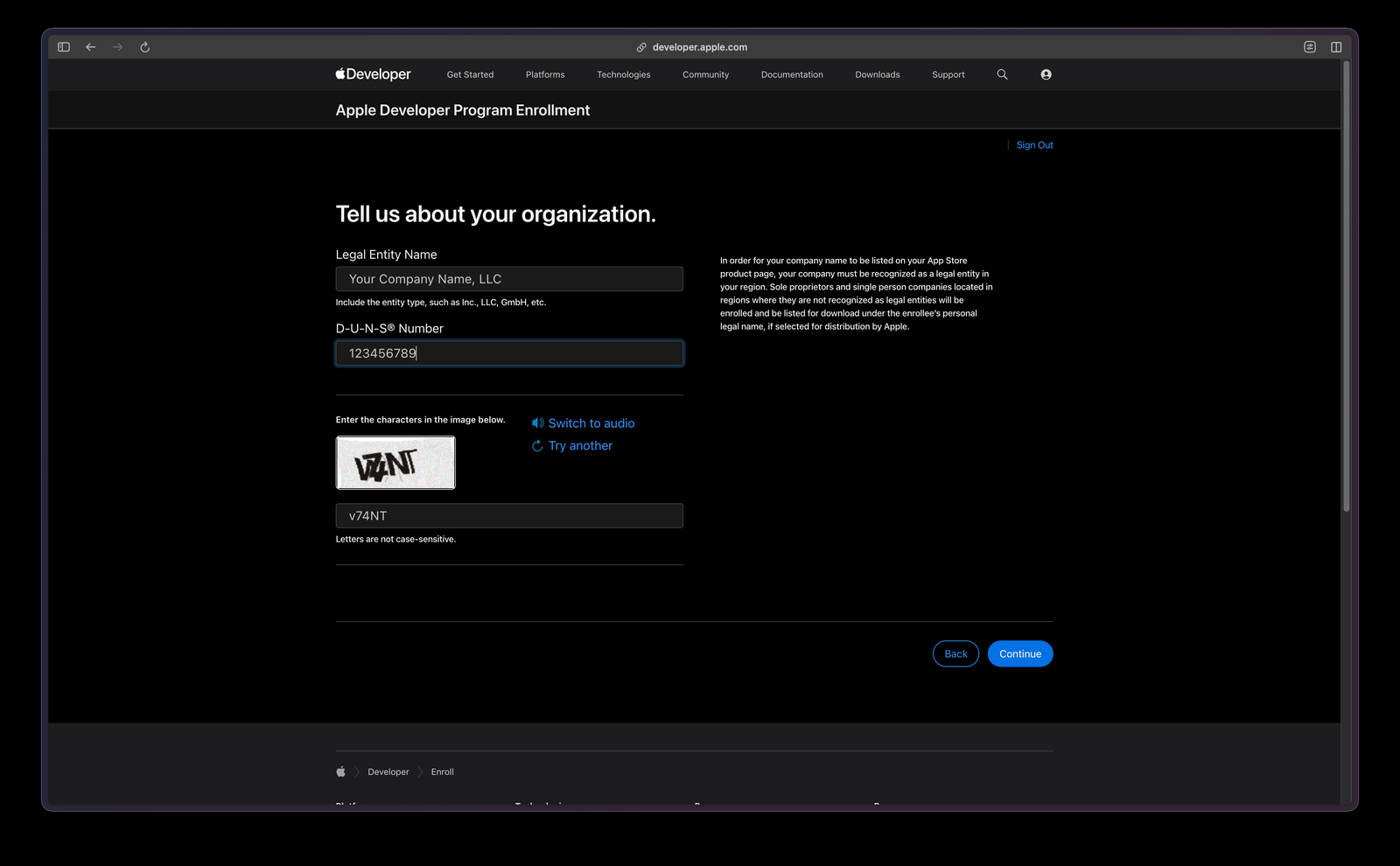Go back with the browser back arrow
Image resolution: width=1400 pixels, height=866 pixels.
(91, 47)
